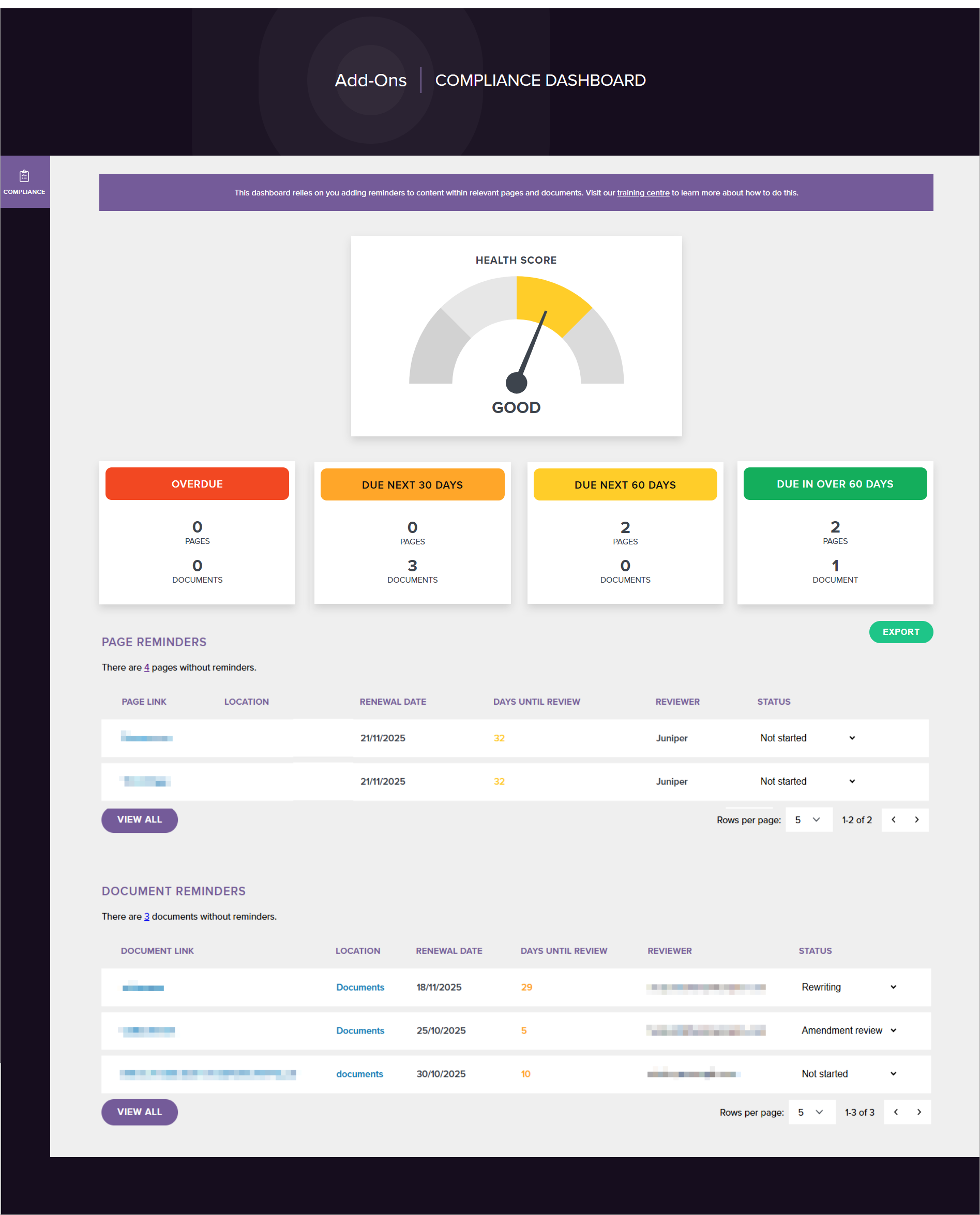
Task: Open Documents location for 18/11/2025 row
Action: 360,987
